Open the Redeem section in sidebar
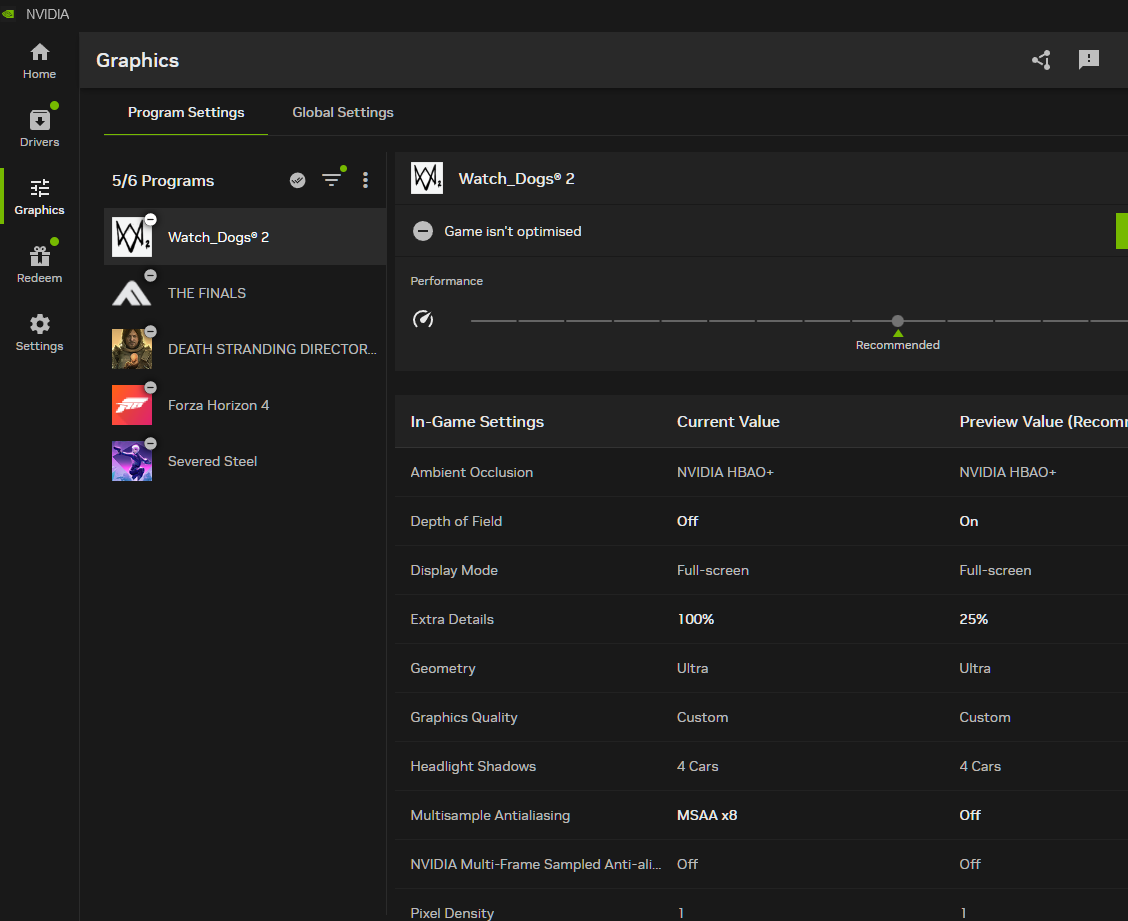This screenshot has width=1128, height=921. 39,265
